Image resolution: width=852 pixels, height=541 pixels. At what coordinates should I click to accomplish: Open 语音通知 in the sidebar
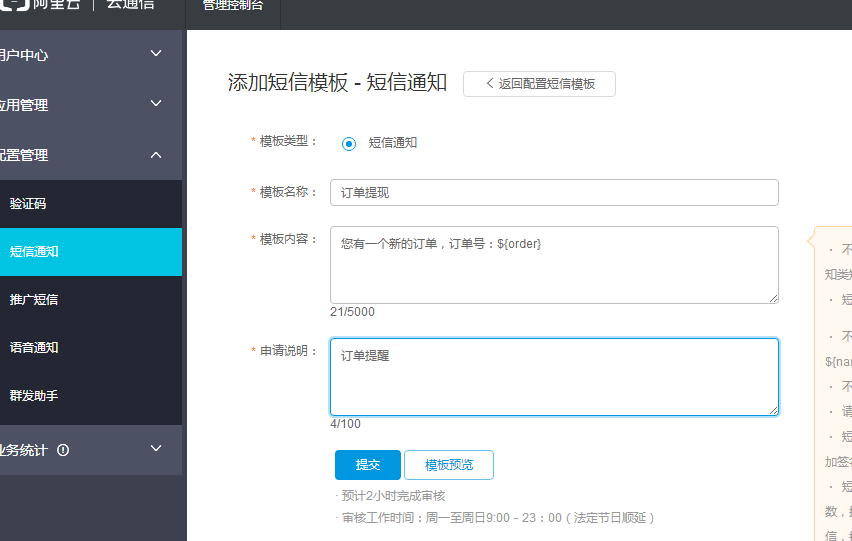click(x=34, y=348)
